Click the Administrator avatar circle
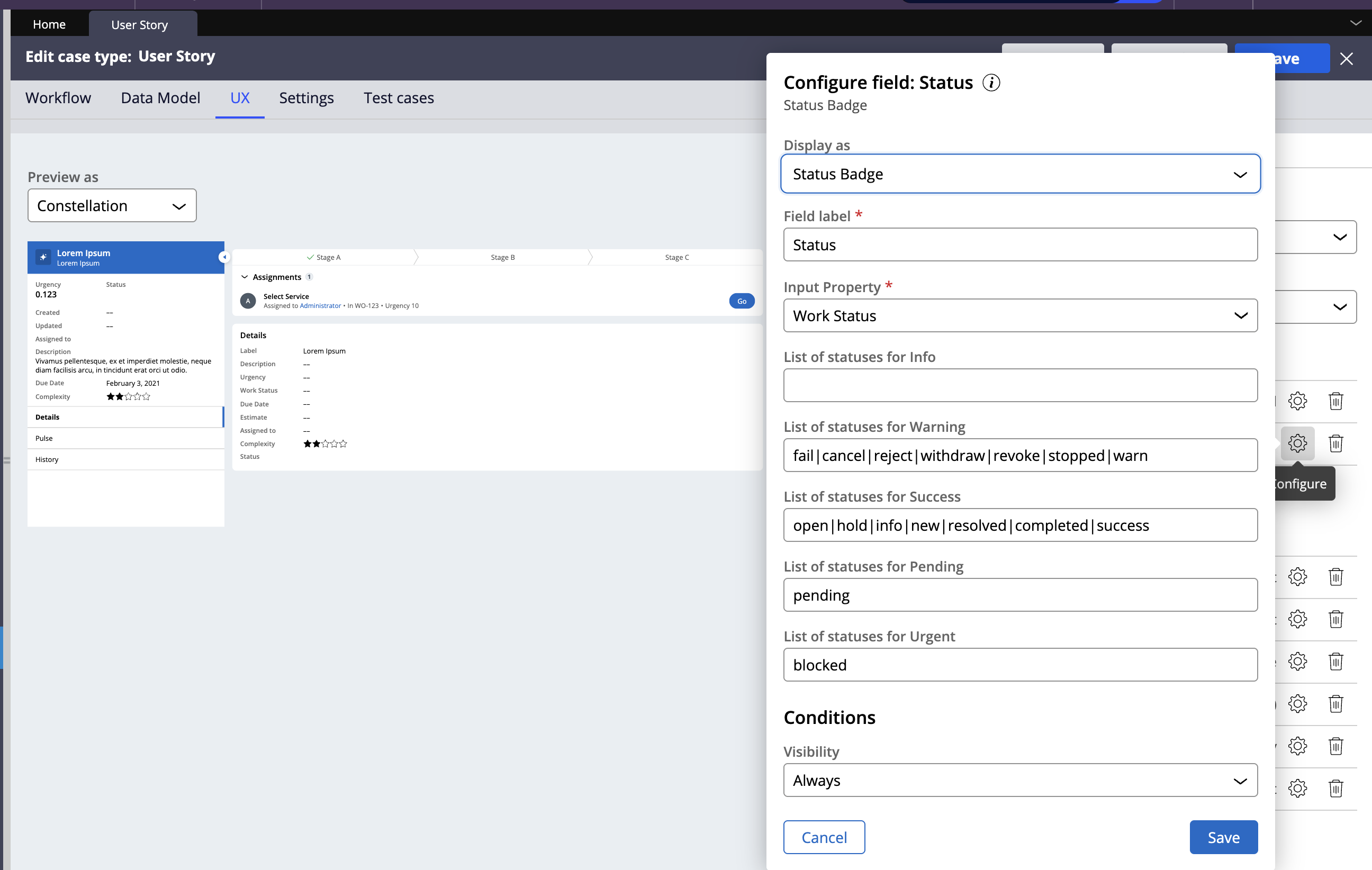1372x870 pixels. point(248,301)
